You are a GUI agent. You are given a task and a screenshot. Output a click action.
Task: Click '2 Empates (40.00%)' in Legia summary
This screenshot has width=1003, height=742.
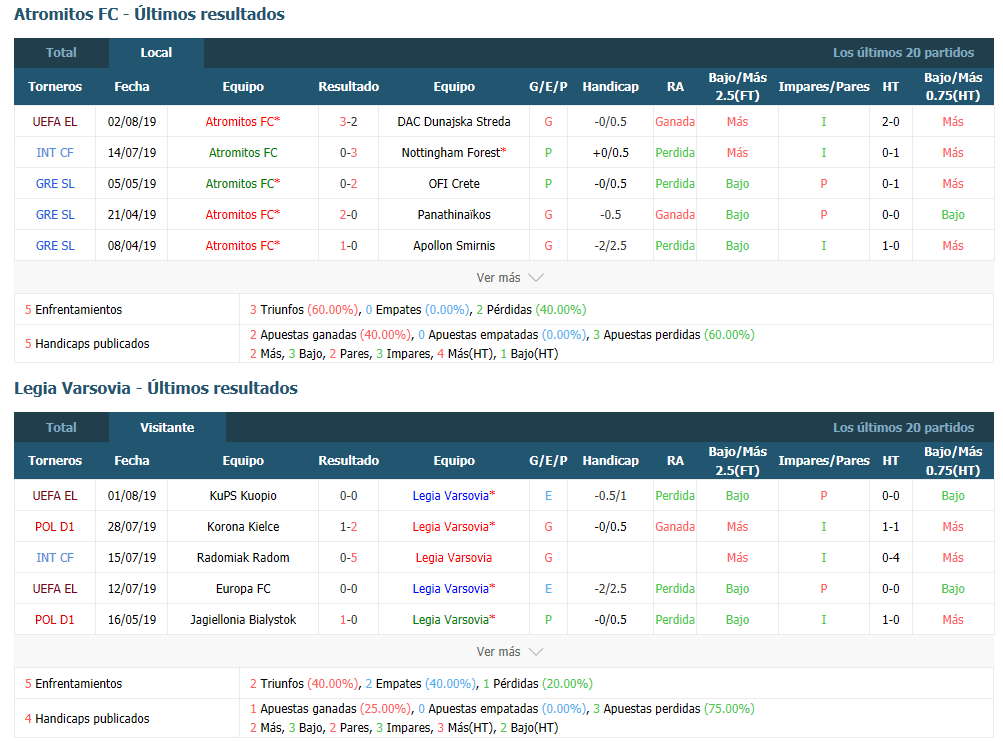pos(421,684)
